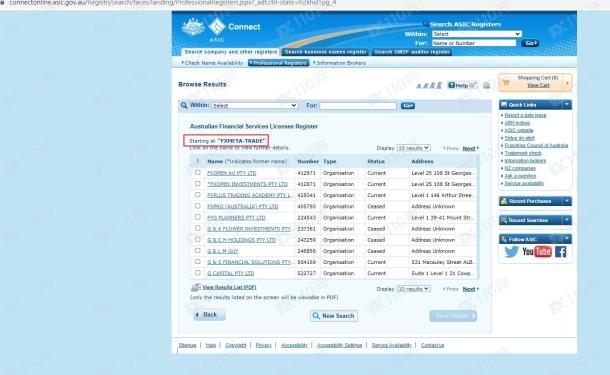Switch to Search SMSF auditor register tab
Viewport: 610px width, 375px height.
coord(412,52)
